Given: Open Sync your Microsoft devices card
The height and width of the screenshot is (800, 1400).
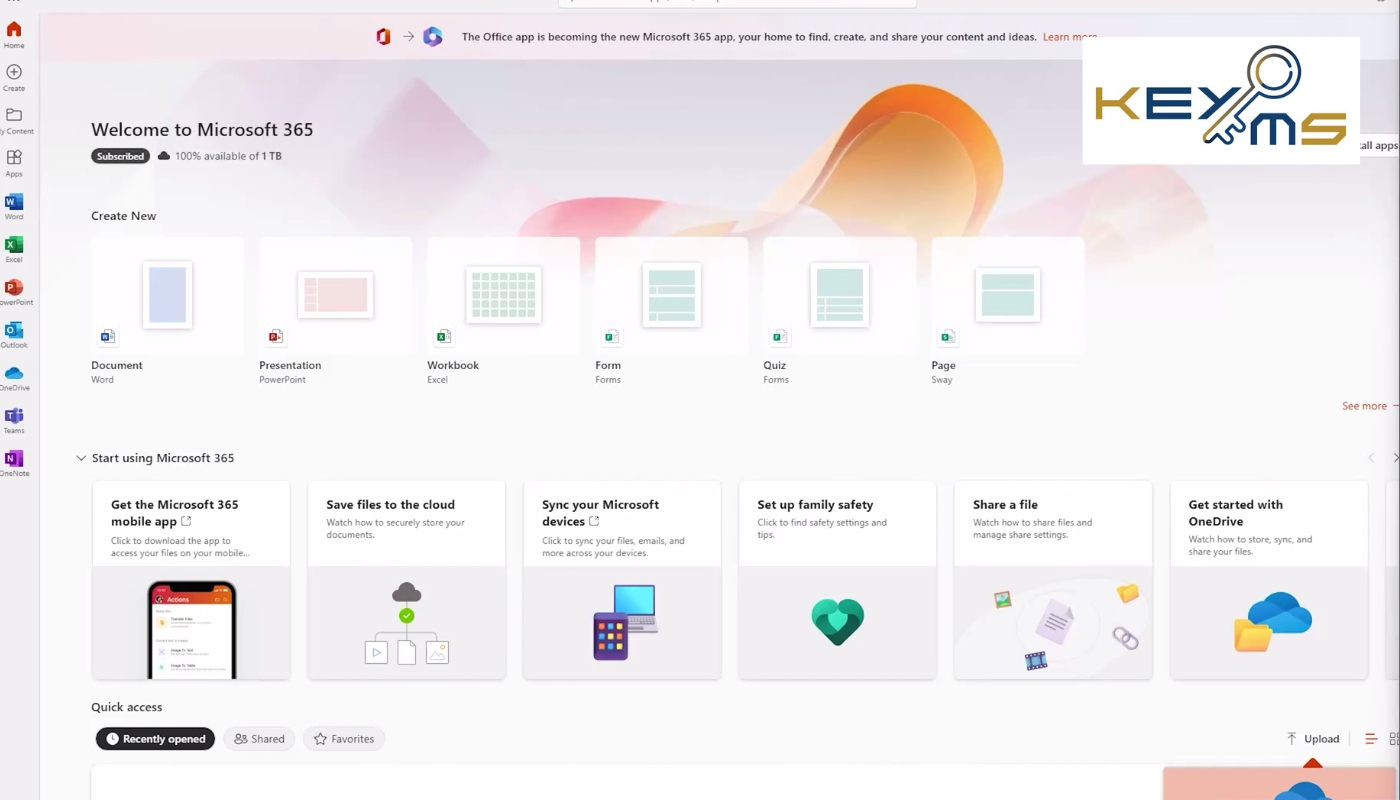Looking at the screenshot, I should pos(622,580).
